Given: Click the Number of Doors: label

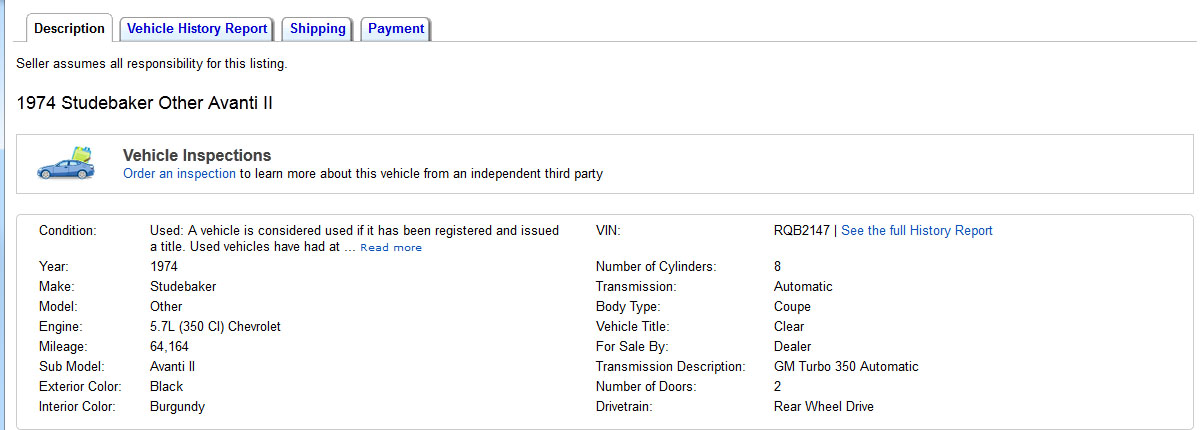Looking at the screenshot, I should tap(648, 386).
